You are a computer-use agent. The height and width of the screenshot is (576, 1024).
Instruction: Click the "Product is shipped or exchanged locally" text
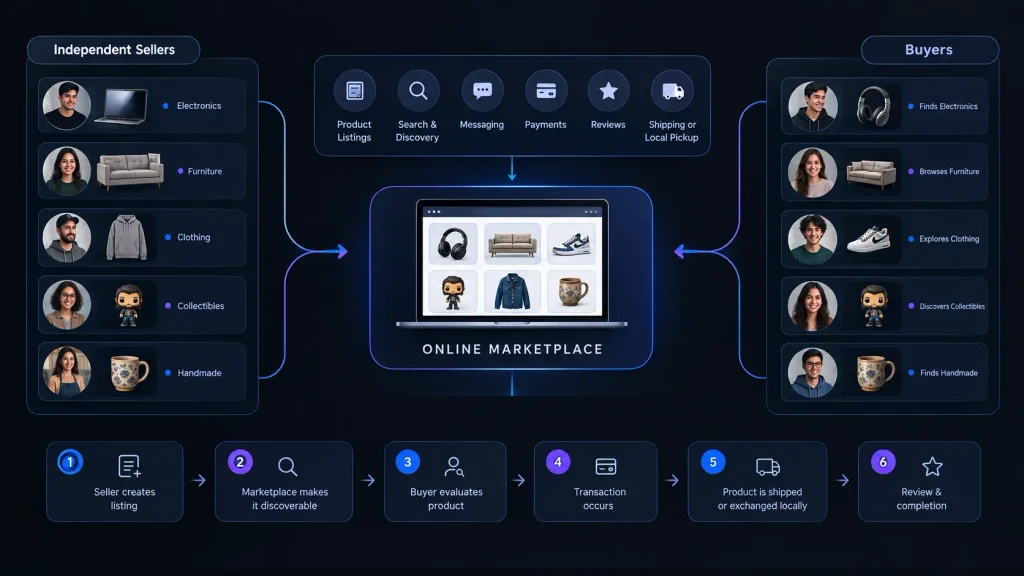(x=762, y=499)
